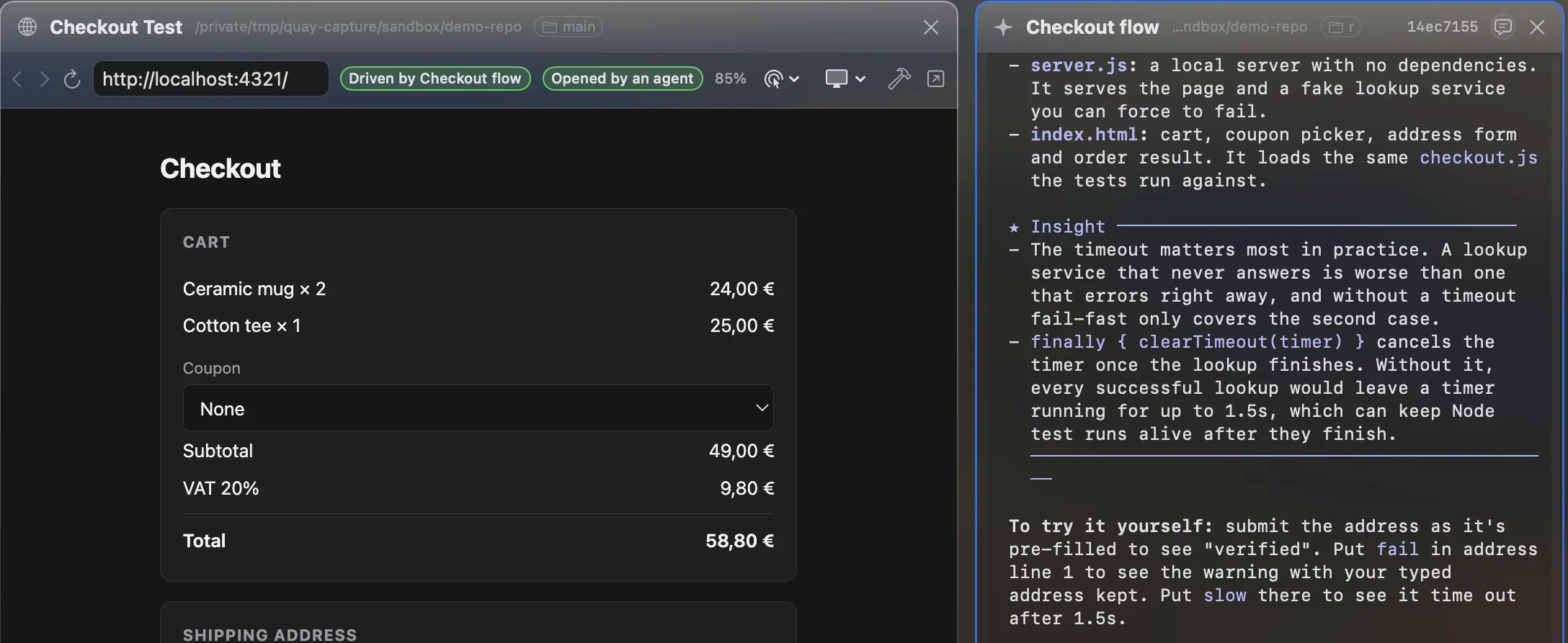This screenshot has height=643, width=1568.
Task: Close the Checkout flow panel
Action: [x=1537, y=27]
